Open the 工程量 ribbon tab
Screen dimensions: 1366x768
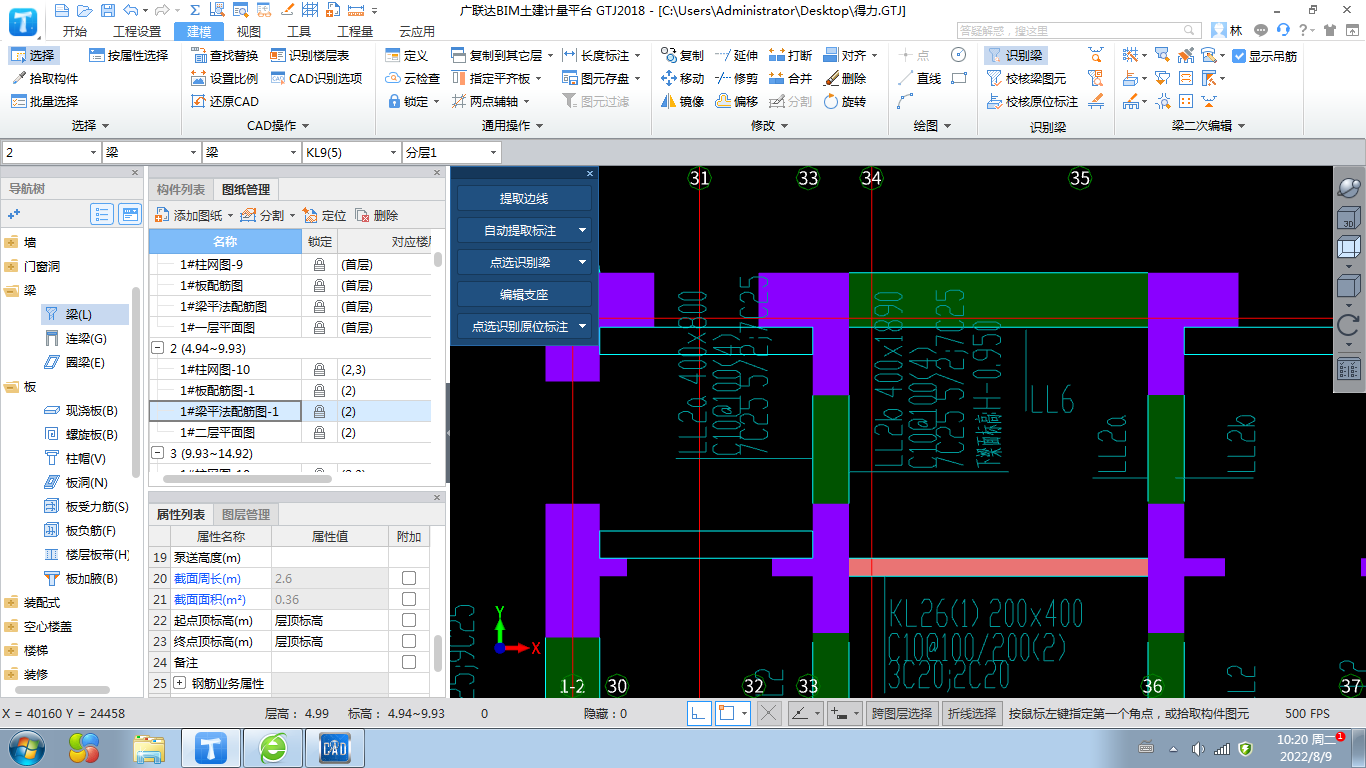click(x=355, y=31)
